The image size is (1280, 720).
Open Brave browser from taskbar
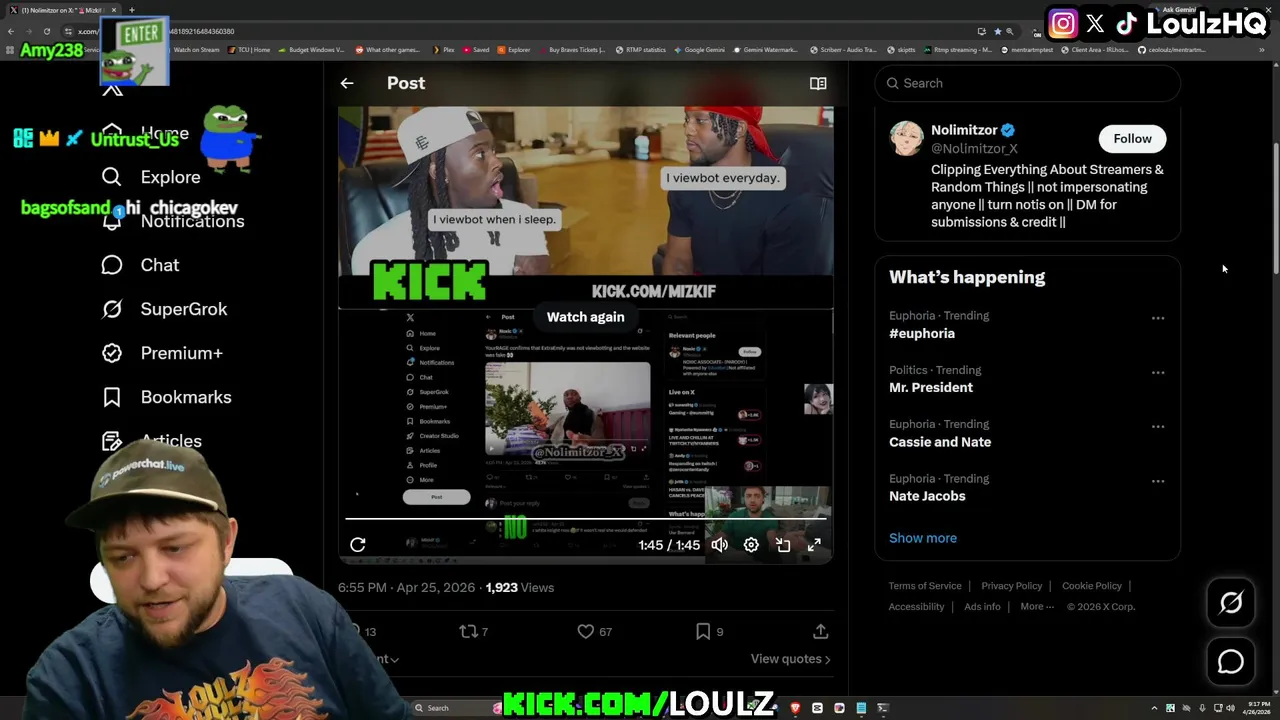795,708
